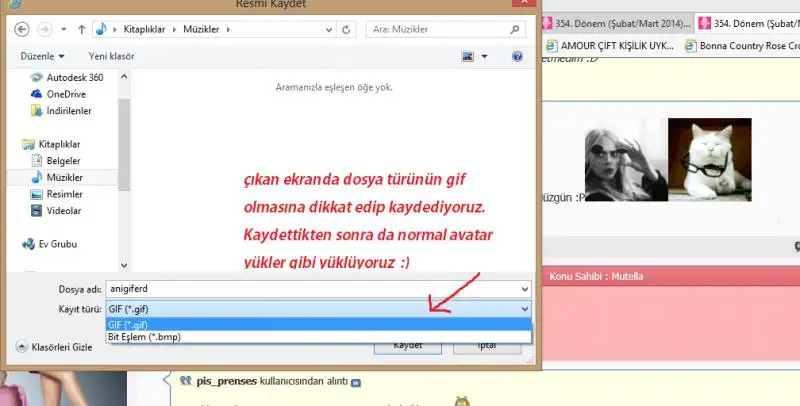Viewport: 800px width, 406px height.
Task: Open the help question mark icon
Action: click(x=517, y=57)
